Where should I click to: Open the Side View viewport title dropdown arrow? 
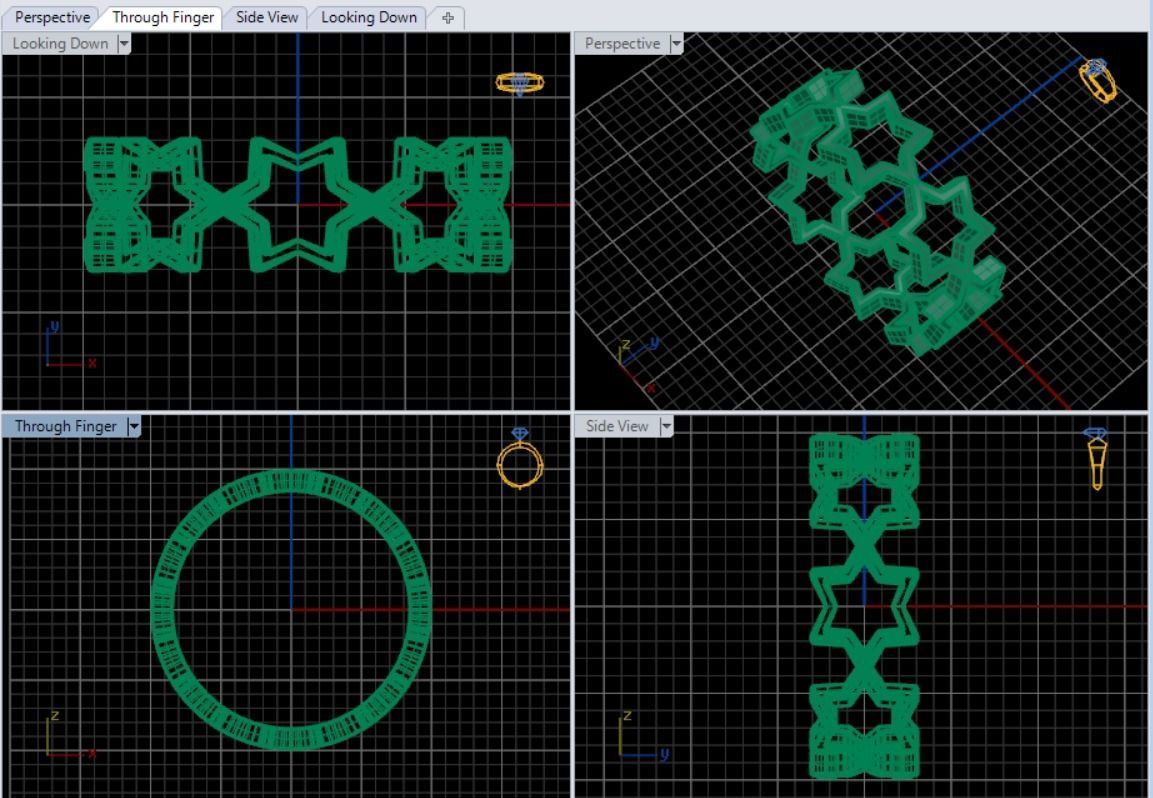tap(665, 427)
